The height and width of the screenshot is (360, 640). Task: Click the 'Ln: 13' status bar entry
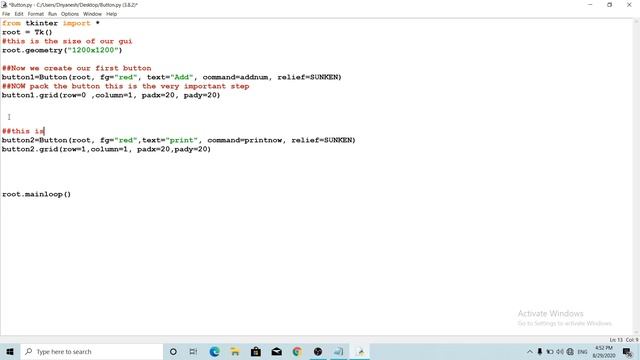[616, 340]
